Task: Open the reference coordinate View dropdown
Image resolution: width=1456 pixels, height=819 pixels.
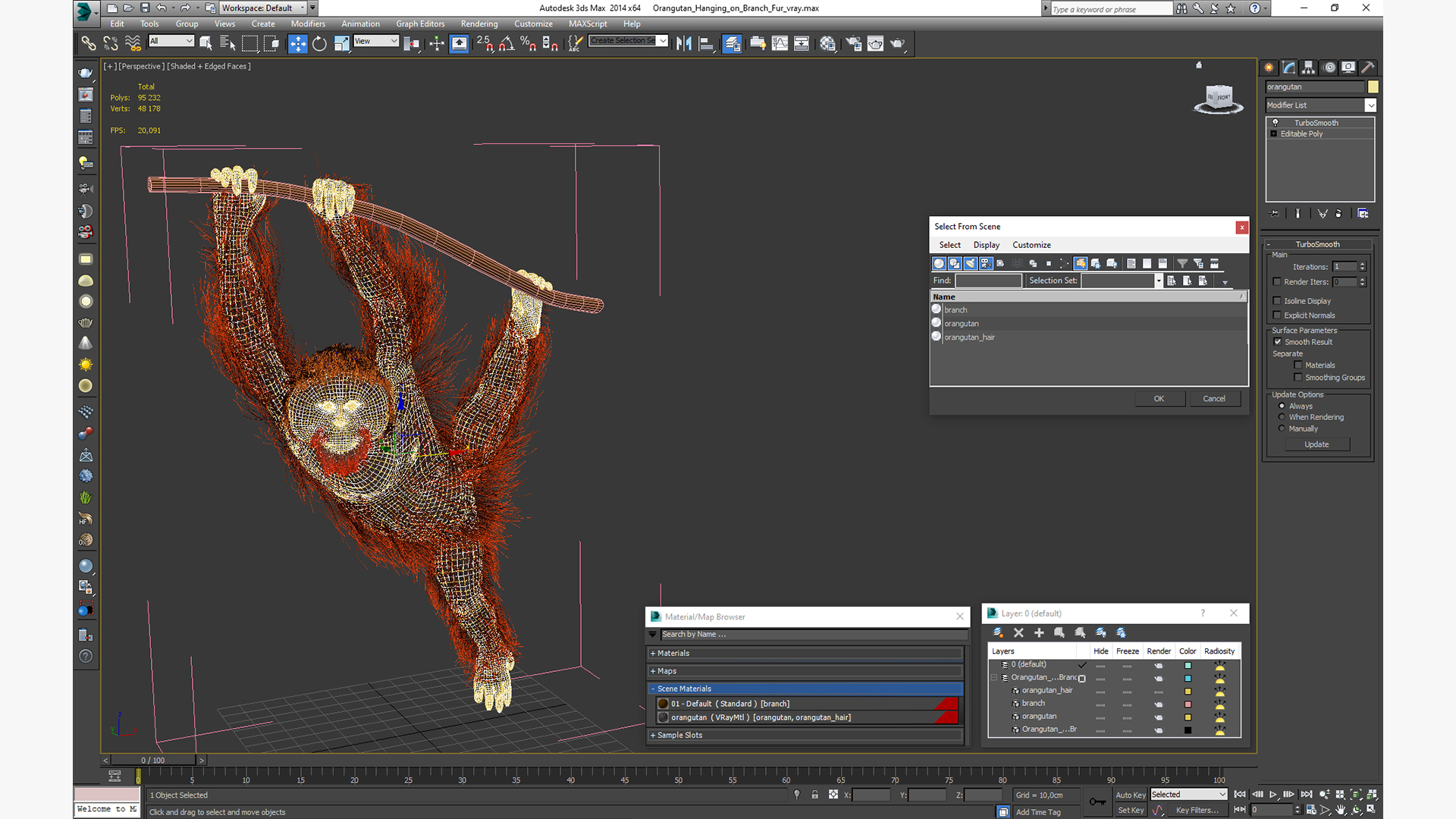Action: coord(376,41)
